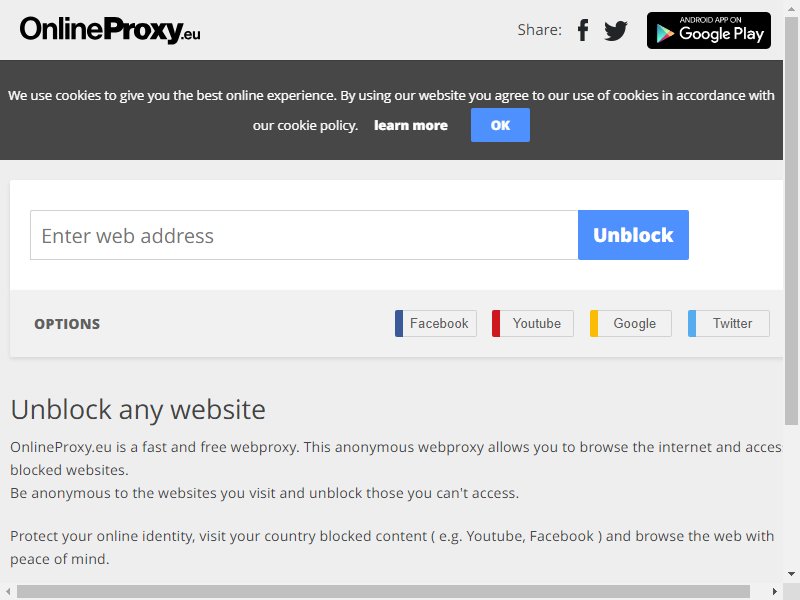This screenshot has height=600, width=800.
Task: Select the Twitter quick link
Action: pyautogui.click(x=729, y=323)
